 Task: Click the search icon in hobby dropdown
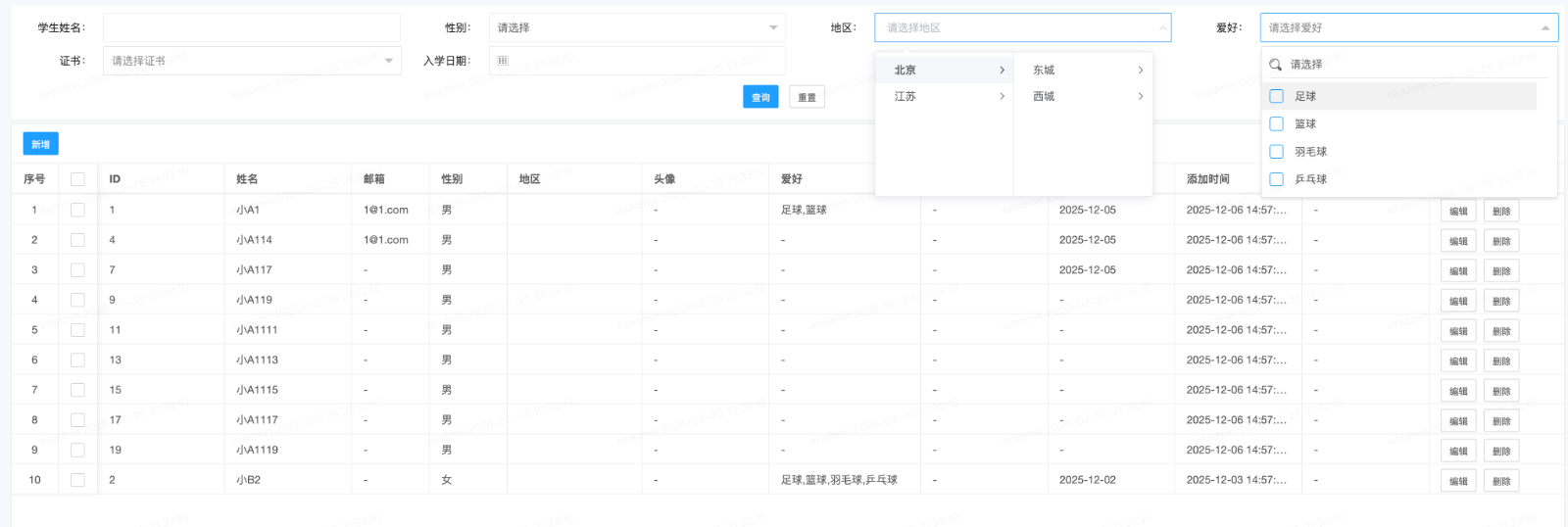(1275, 65)
